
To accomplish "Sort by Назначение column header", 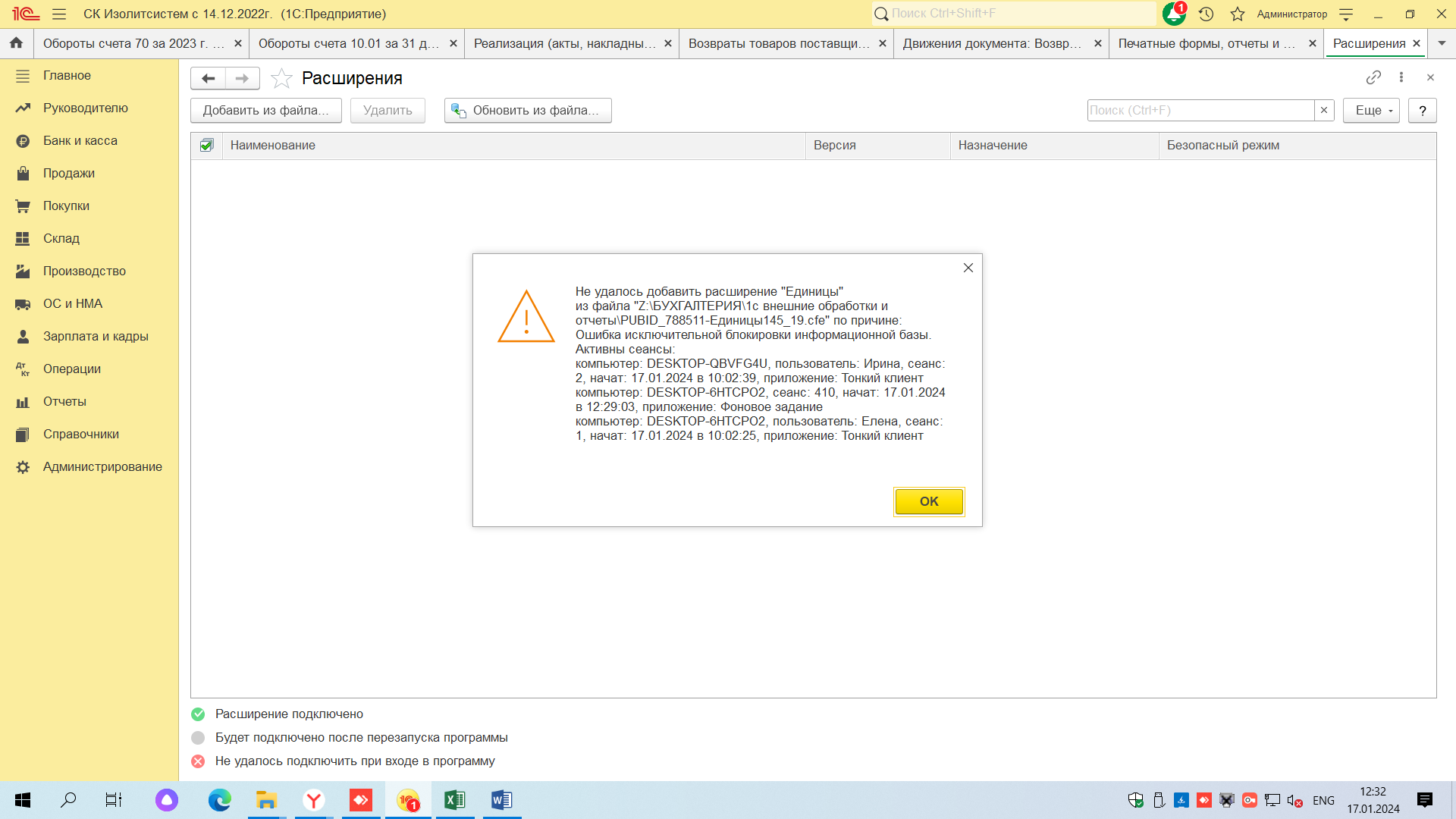I will [1055, 145].
